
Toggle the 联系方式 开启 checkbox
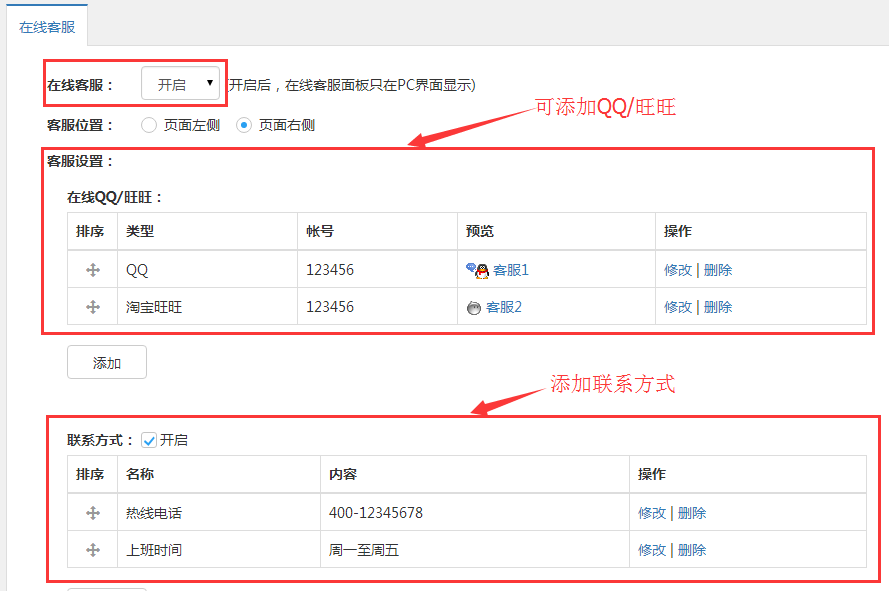tap(149, 440)
